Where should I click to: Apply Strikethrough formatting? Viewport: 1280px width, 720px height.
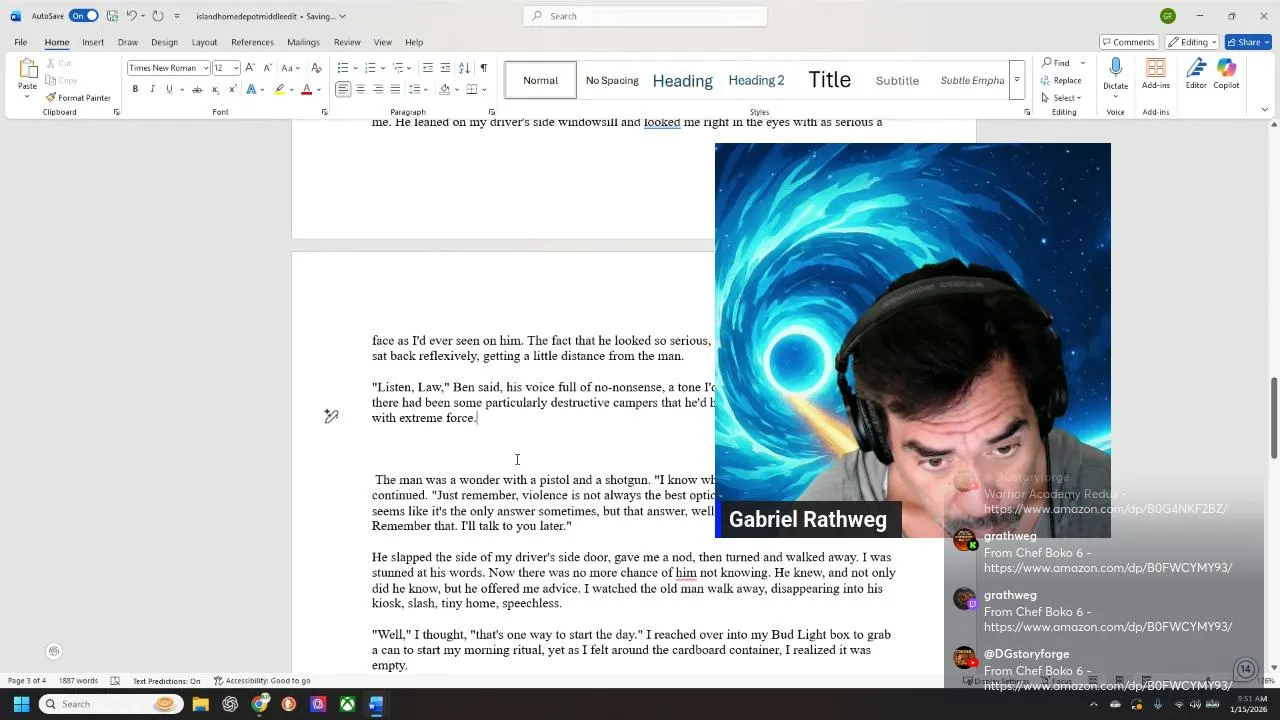[x=197, y=89]
